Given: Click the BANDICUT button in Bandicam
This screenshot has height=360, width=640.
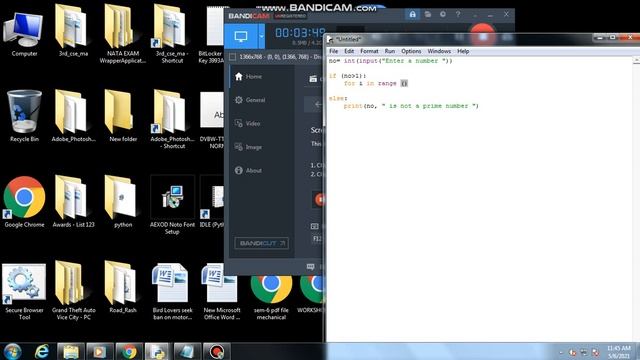Looking at the screenshot, I should [262, 243].
